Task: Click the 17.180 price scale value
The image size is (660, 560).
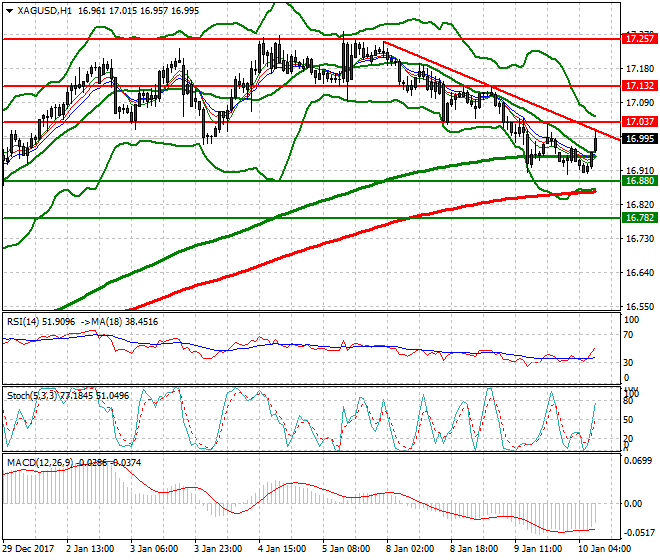Action: click(640, 69)
